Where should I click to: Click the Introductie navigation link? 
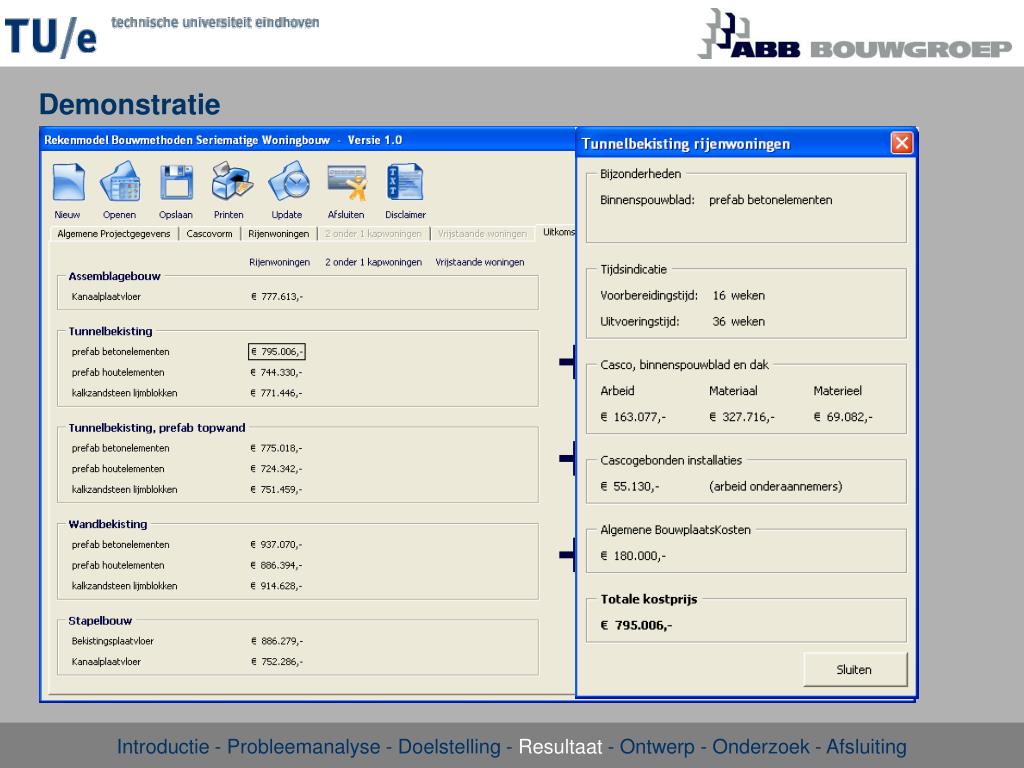coord(163,747)
